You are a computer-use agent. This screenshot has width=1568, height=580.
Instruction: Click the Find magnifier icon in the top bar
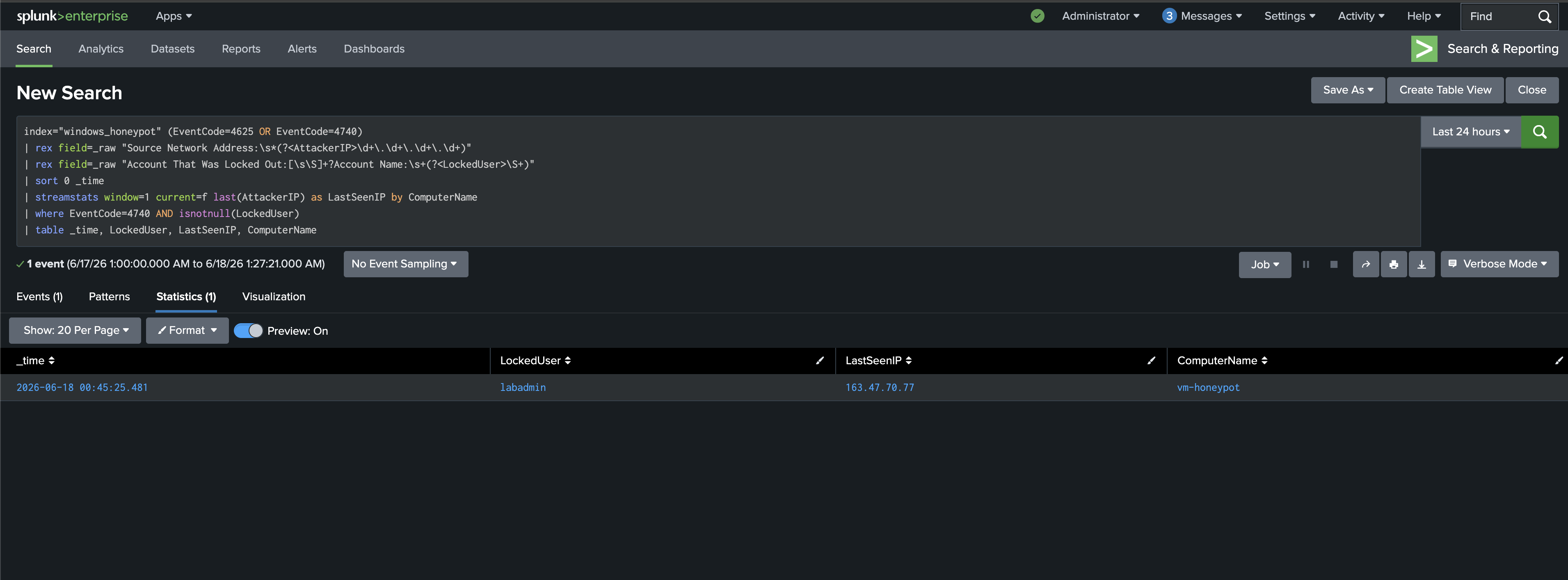(x=1544, y=16)
